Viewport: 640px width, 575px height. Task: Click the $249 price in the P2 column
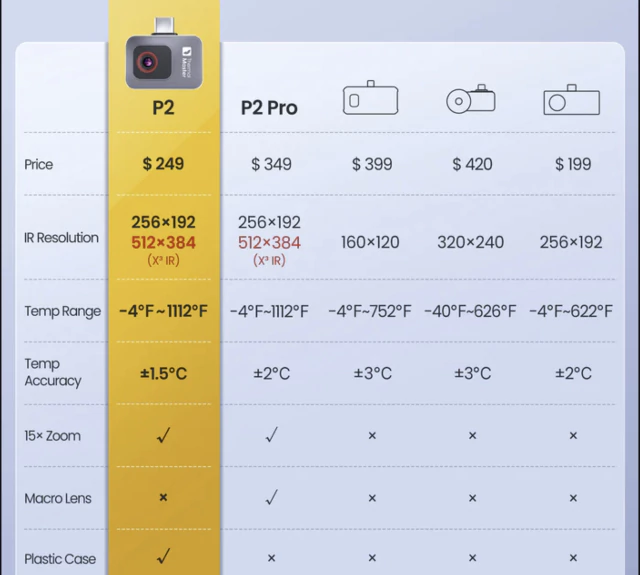(x=163, y=164)
